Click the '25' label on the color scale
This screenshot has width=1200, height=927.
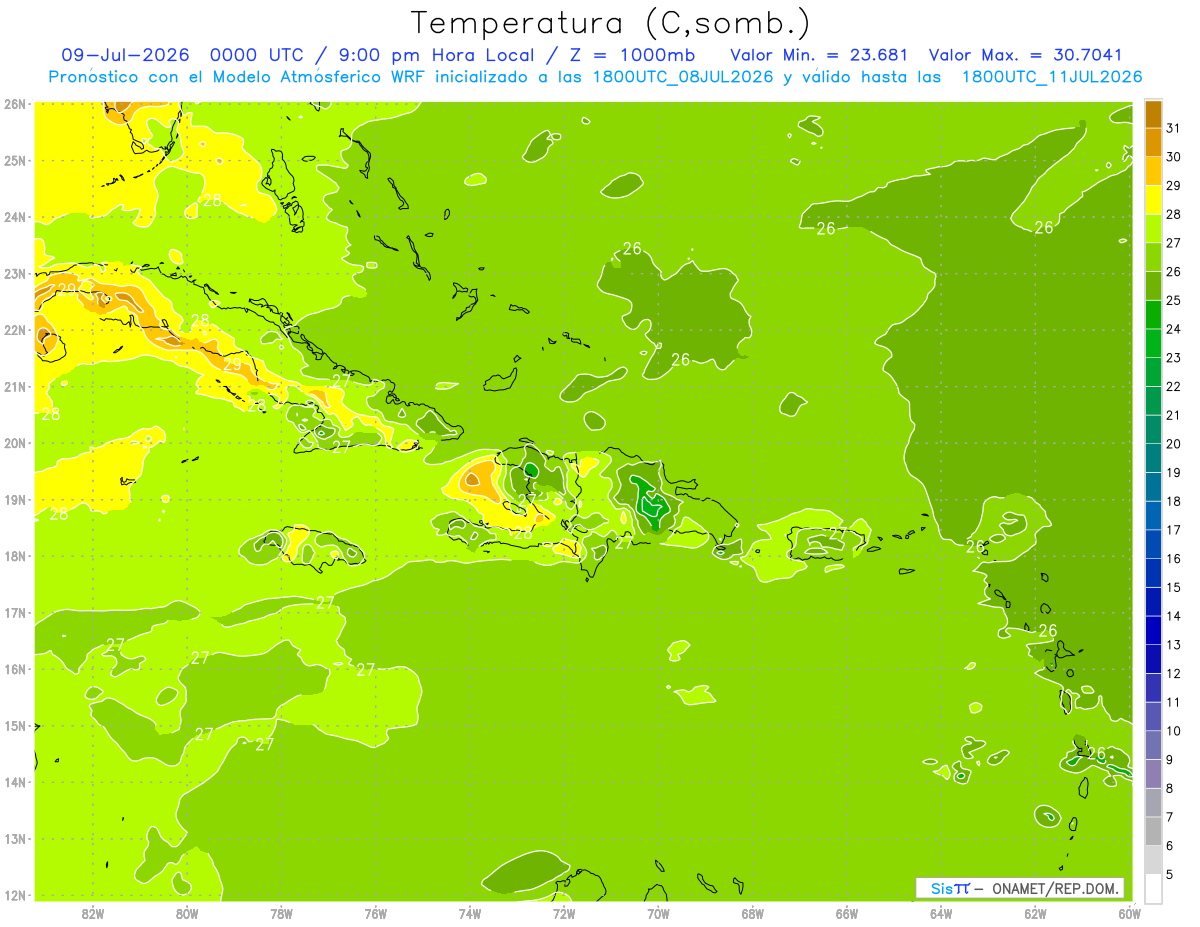1174,300
